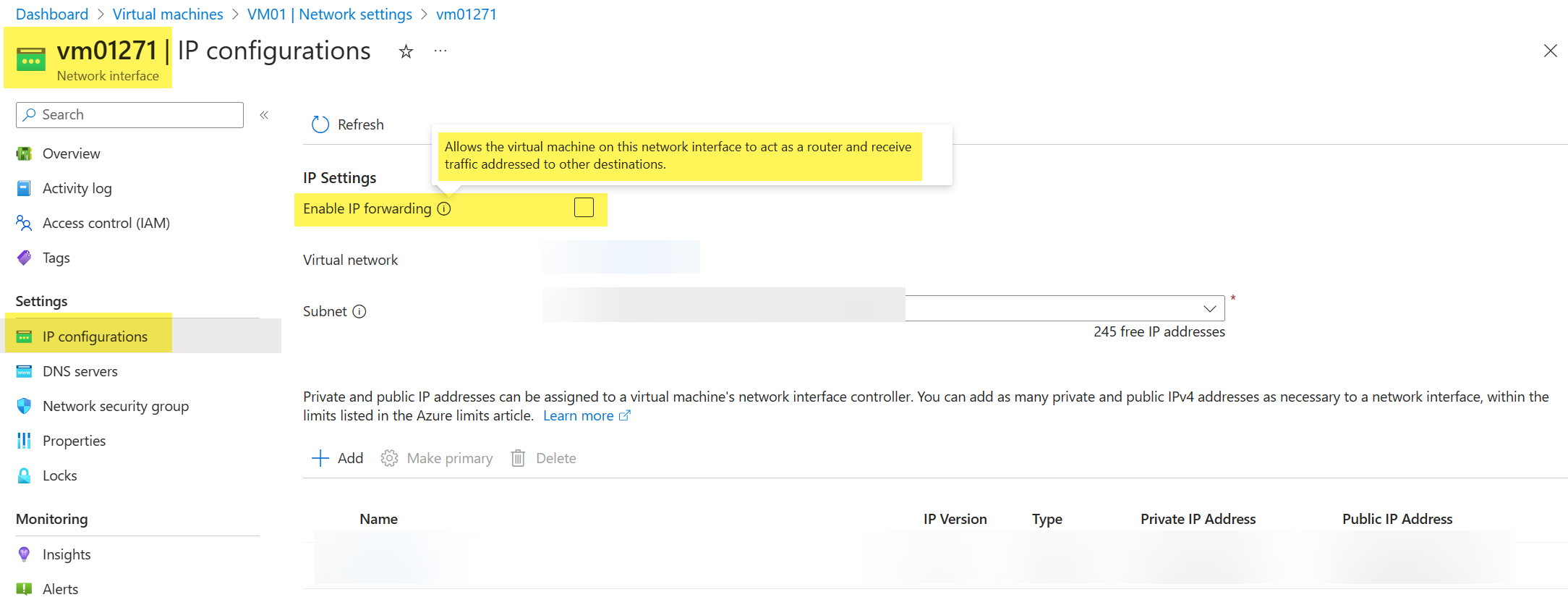
Task: Favorite this page with star icon
Action: 406,51
